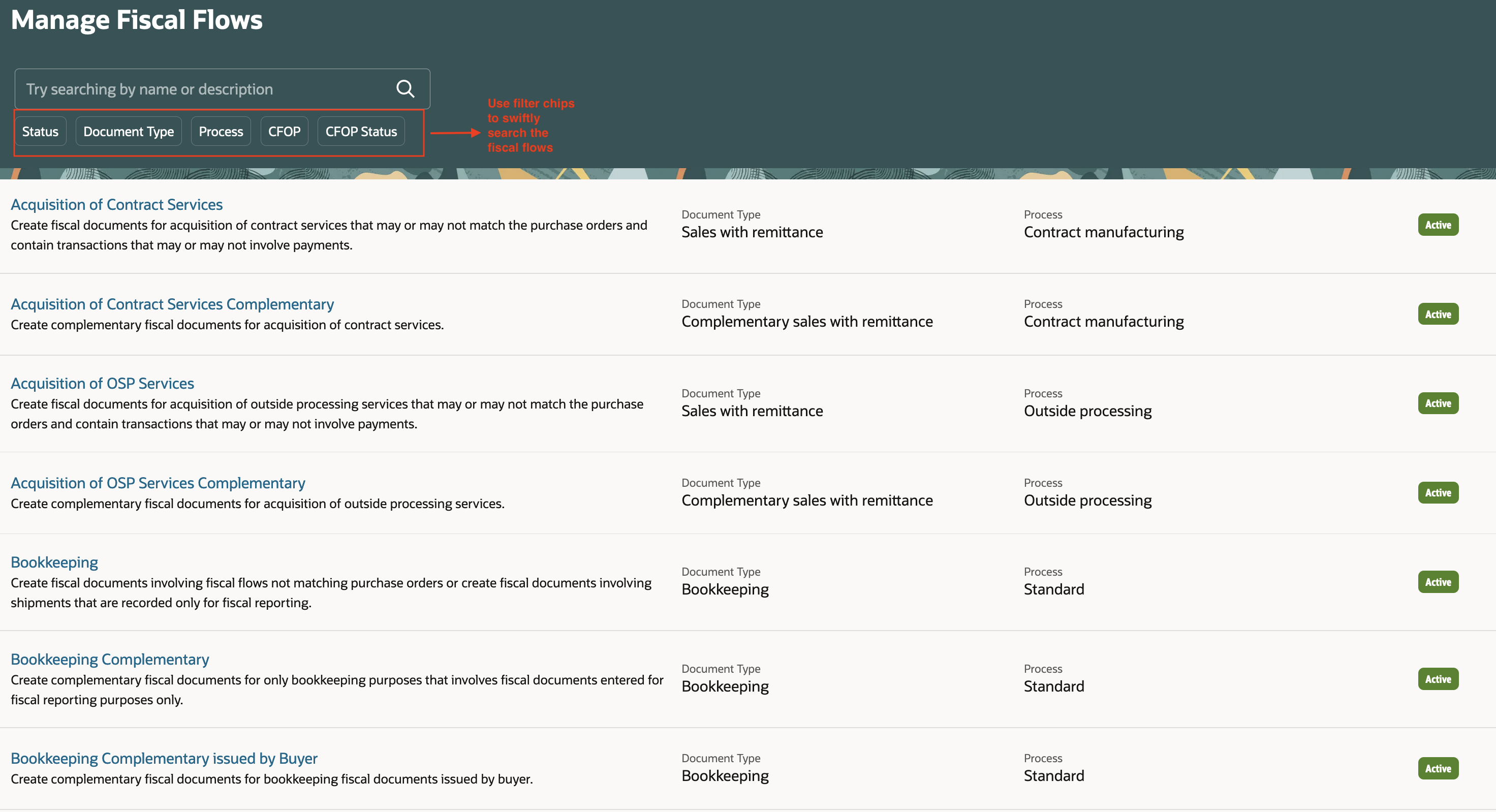Click Active badge on Bookkeeping row
Image resolution: width=1496 pixels, height=812 pixels.
coord(1438,582)
